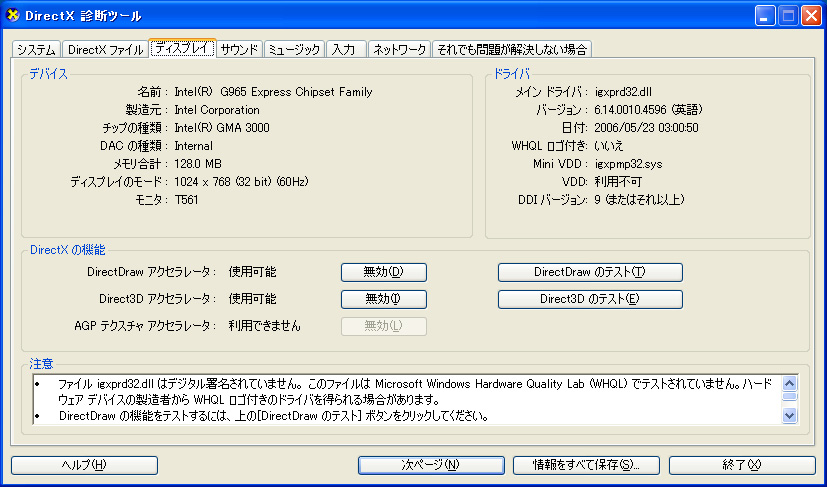This screenshot has height=487, width=827.
Task: Open the ネットワーク tab
Action: pos(399,50)
